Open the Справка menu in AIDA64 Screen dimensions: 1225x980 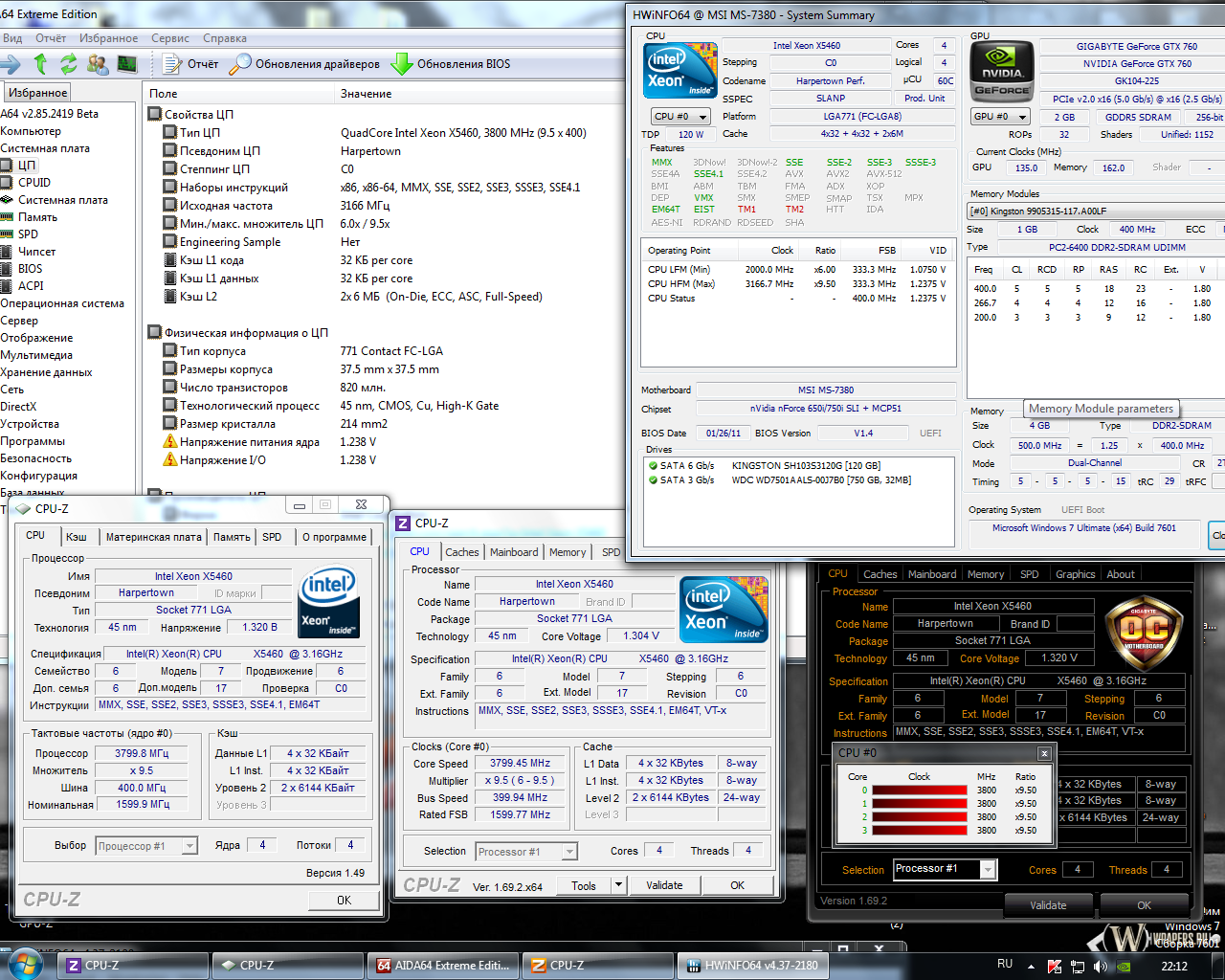[x=225, y=38]
